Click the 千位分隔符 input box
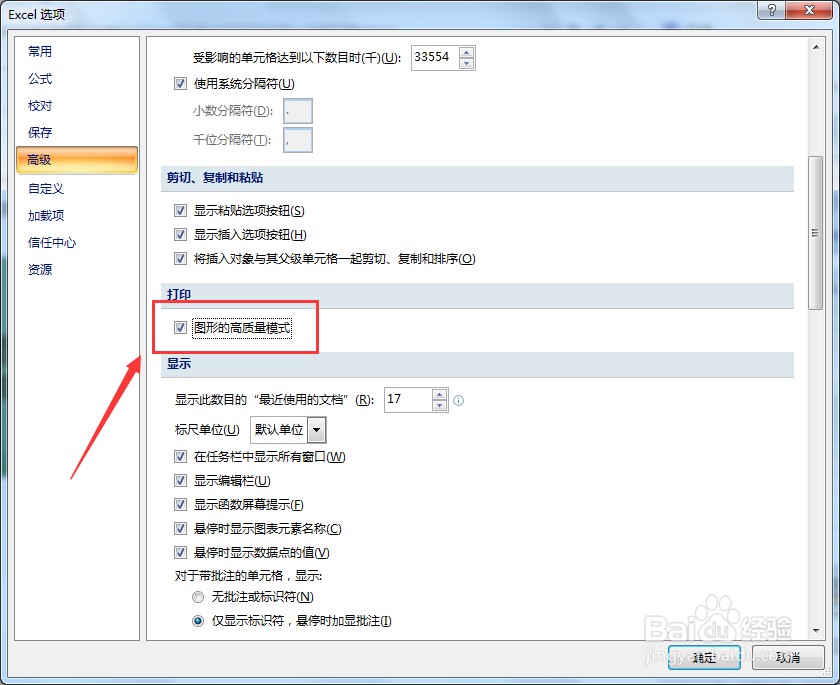Screen dimensions: 840x685 pyautogui.click(x=298, y=140)
